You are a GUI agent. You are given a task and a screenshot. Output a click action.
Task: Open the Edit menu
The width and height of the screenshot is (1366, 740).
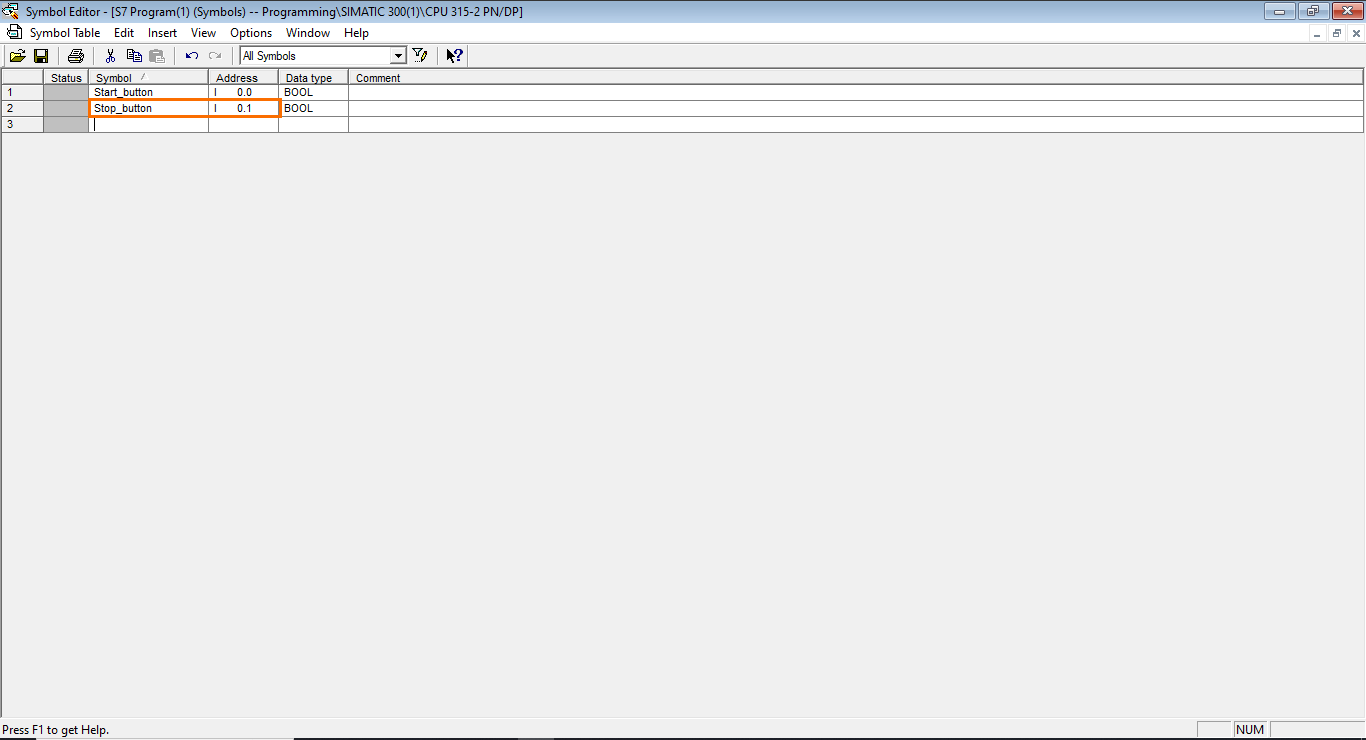(124, 33)
